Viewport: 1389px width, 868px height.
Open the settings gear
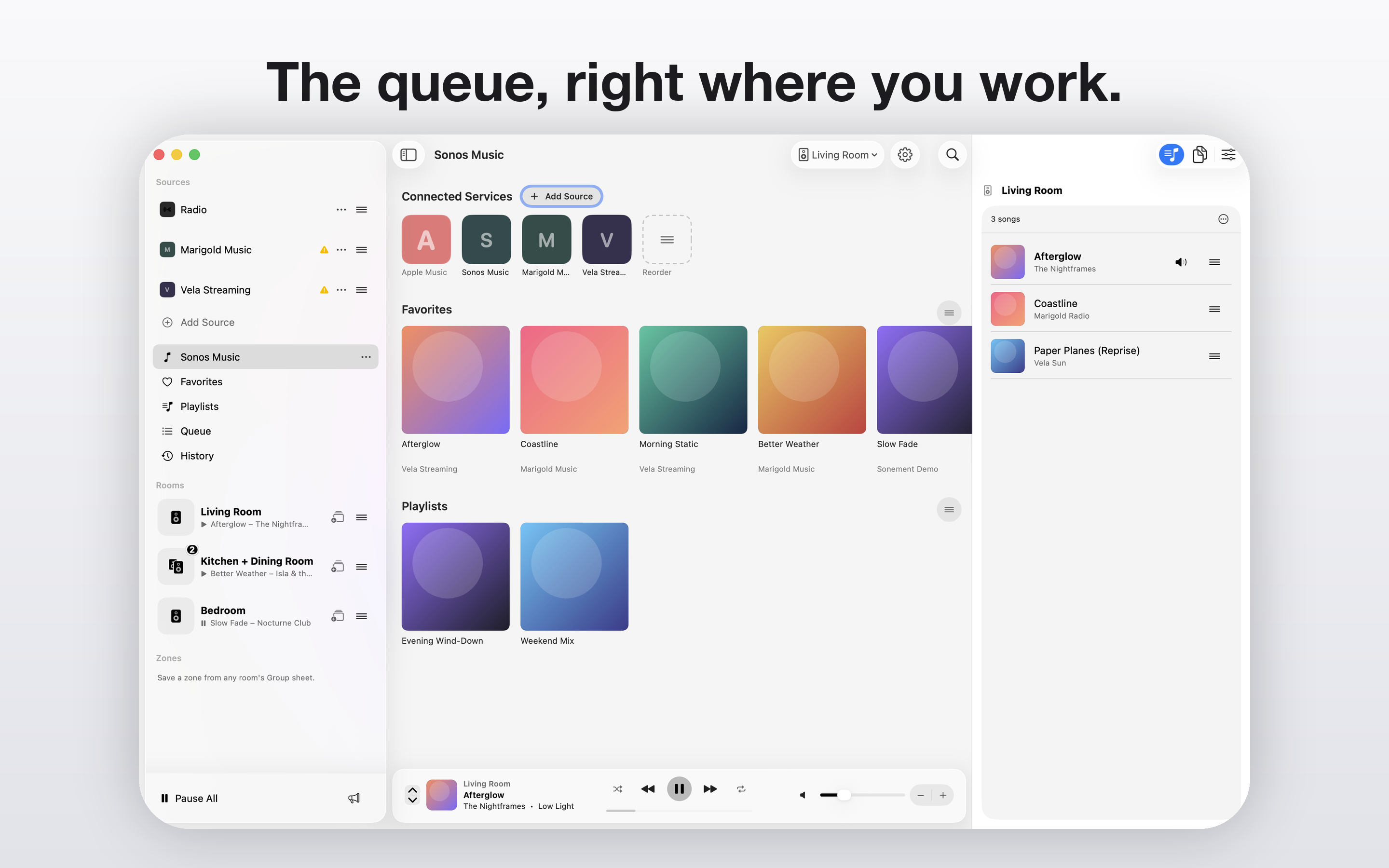tap(905, 154)
